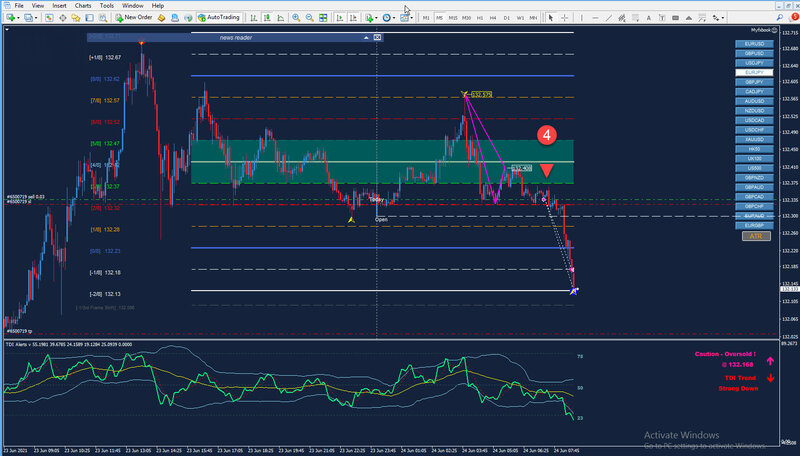Screen dimensions: 800x456
Task: Pick the draw trendline tool
Action: 609,18
